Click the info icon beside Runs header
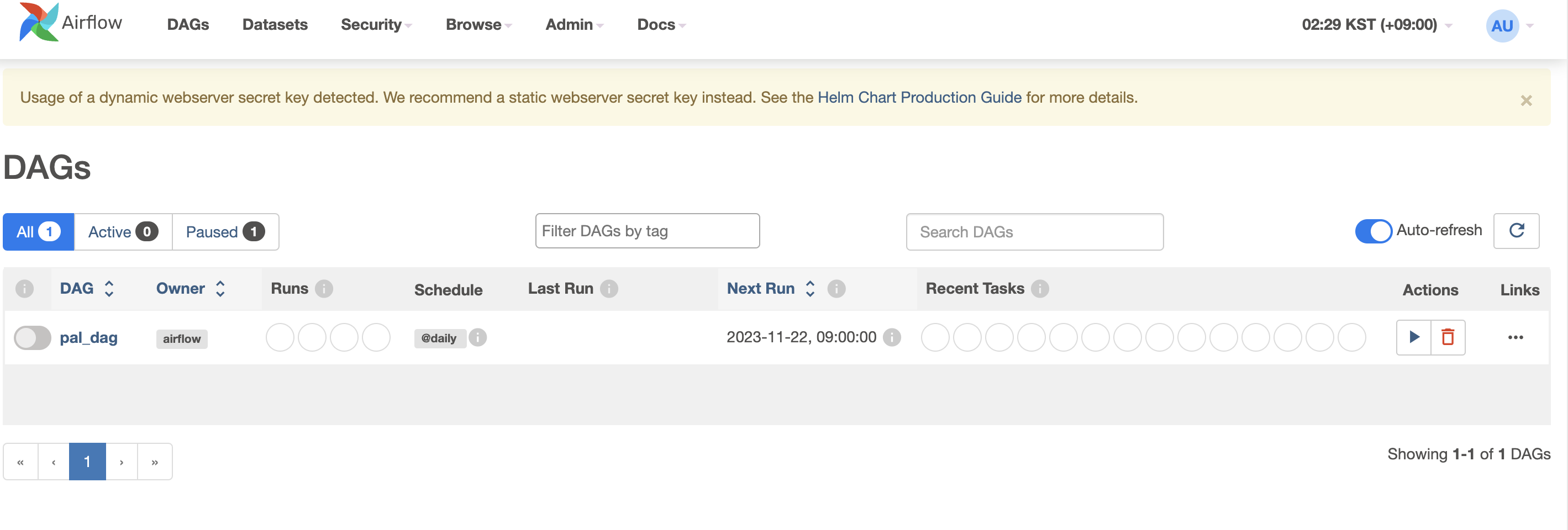This screenshot has width=1568, height=530. (324, 288)
